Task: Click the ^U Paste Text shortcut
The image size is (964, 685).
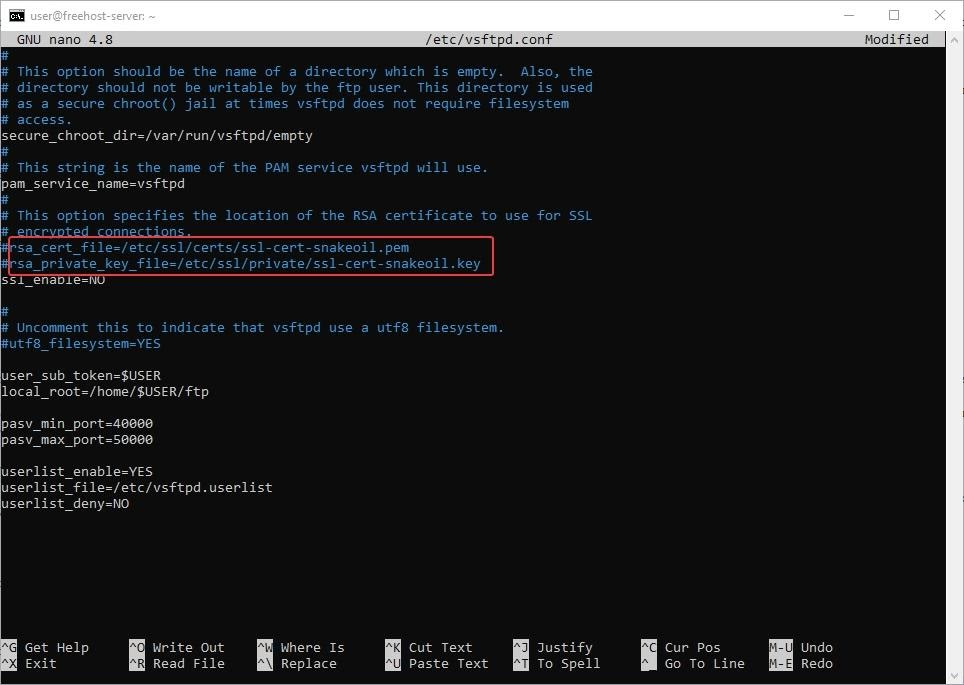Action: 437,663
